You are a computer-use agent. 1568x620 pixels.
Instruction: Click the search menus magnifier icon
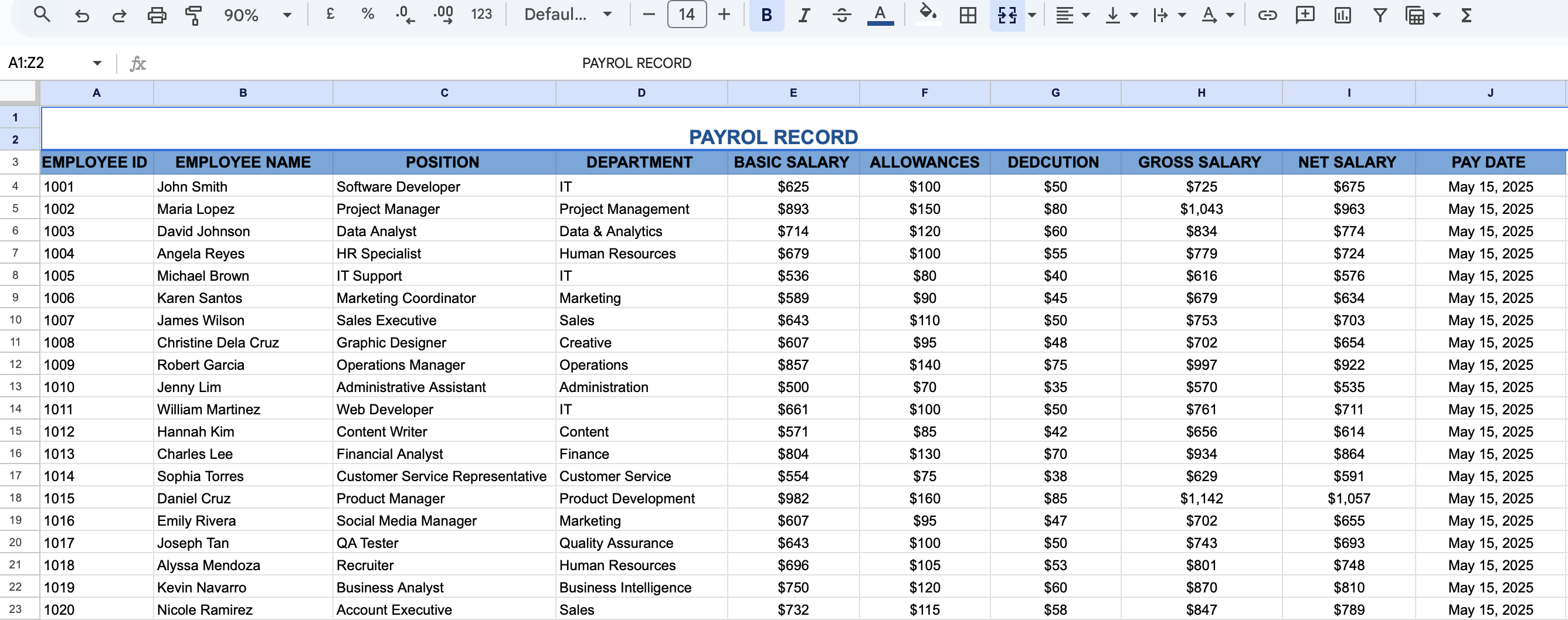[x=42, y=15]
